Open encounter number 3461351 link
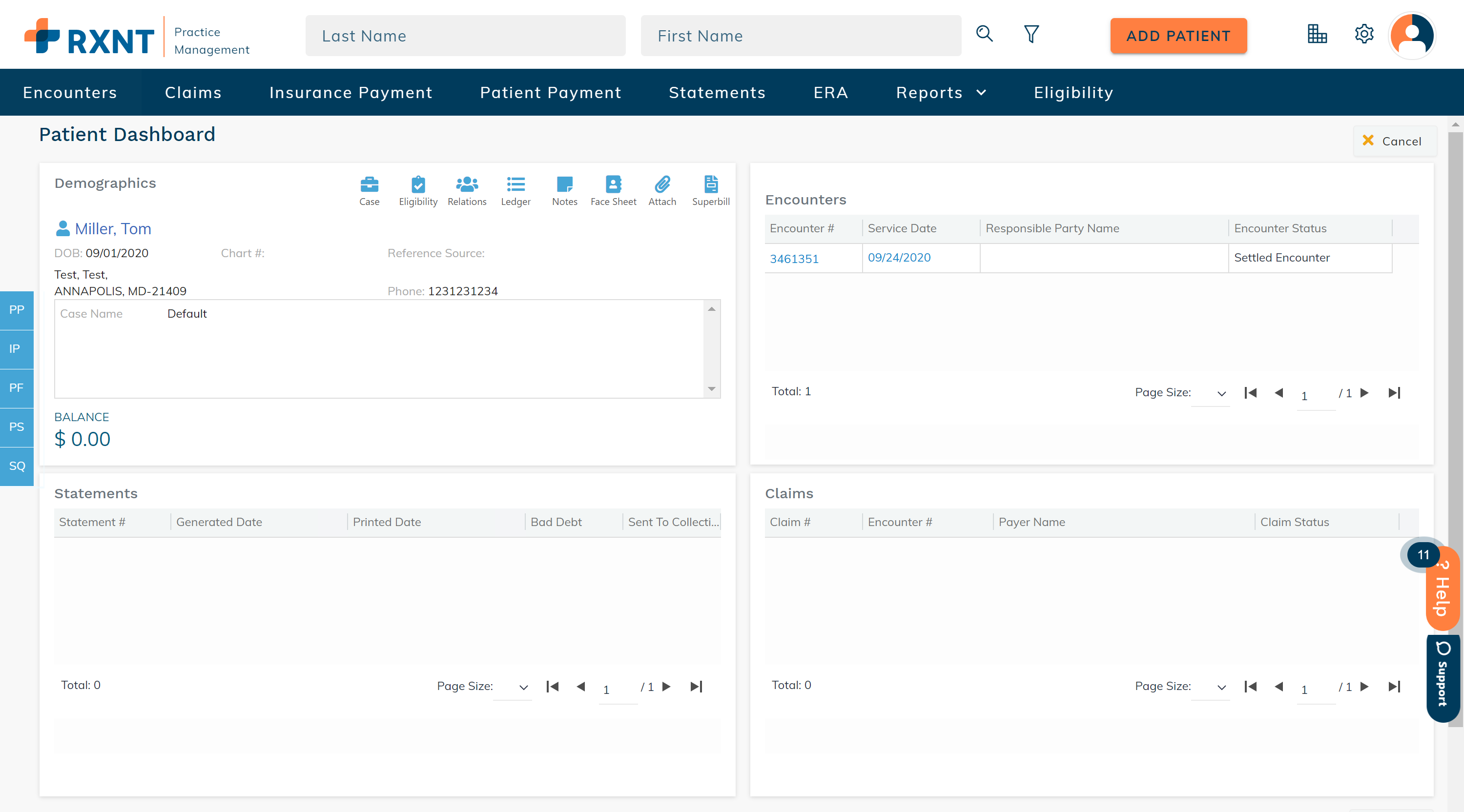Image resolution: width=1464 pixels, height=812 pixels. coord(794,259)
